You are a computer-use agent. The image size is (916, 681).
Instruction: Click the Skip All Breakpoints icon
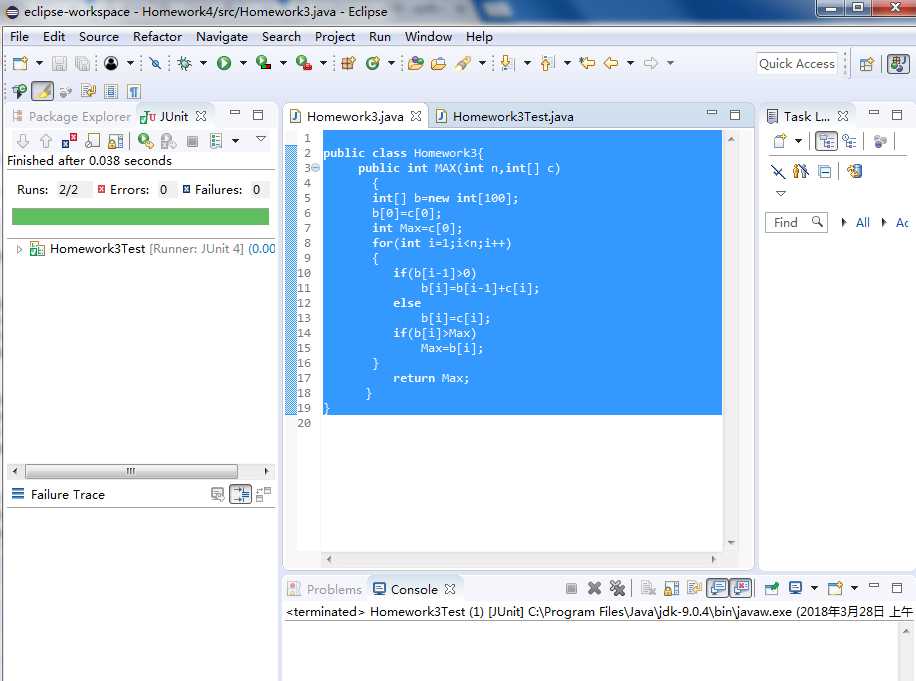[155, 63]
